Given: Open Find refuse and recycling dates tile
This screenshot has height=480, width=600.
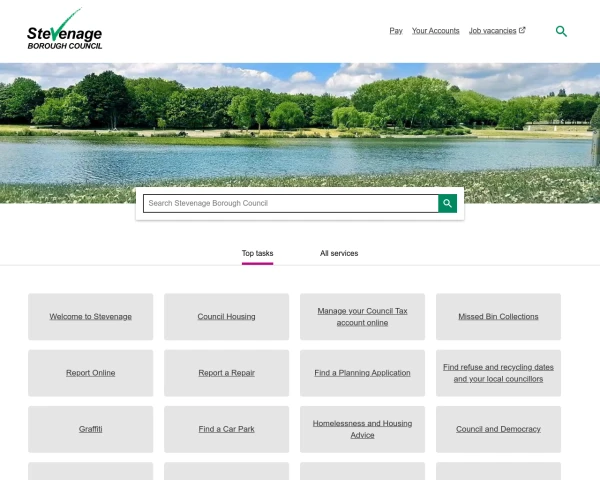Looking at the screenshot, I should pyautogui.click(x=498, y=373).
